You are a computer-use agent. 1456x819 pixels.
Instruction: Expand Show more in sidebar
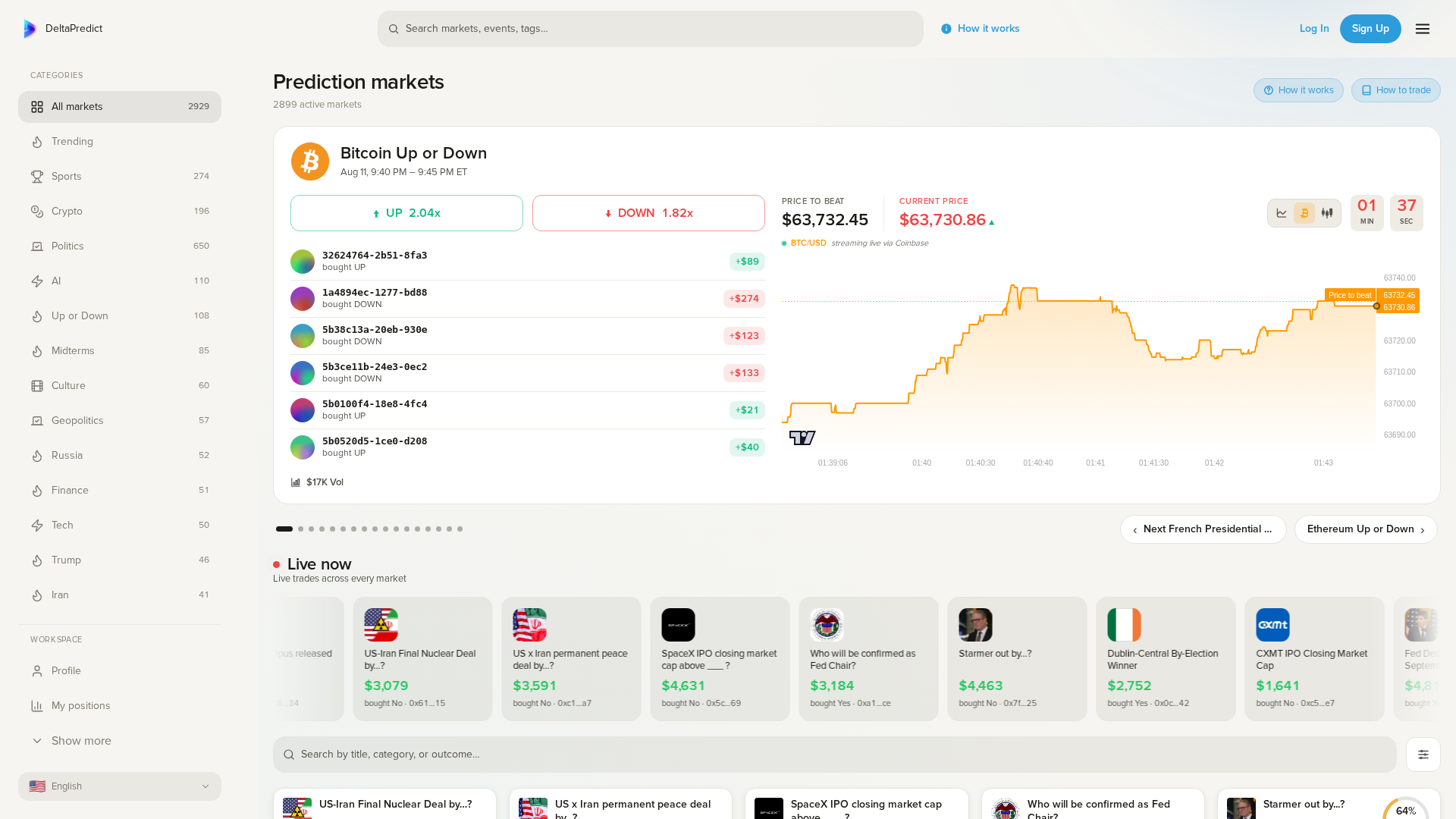coord(120,741)
